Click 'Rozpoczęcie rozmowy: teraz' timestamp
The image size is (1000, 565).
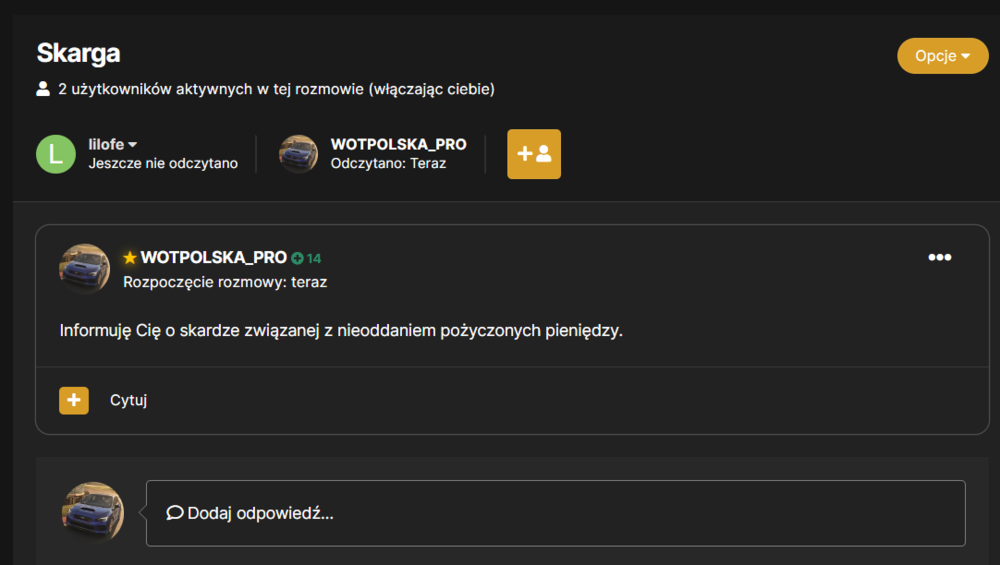pos(225,282)
